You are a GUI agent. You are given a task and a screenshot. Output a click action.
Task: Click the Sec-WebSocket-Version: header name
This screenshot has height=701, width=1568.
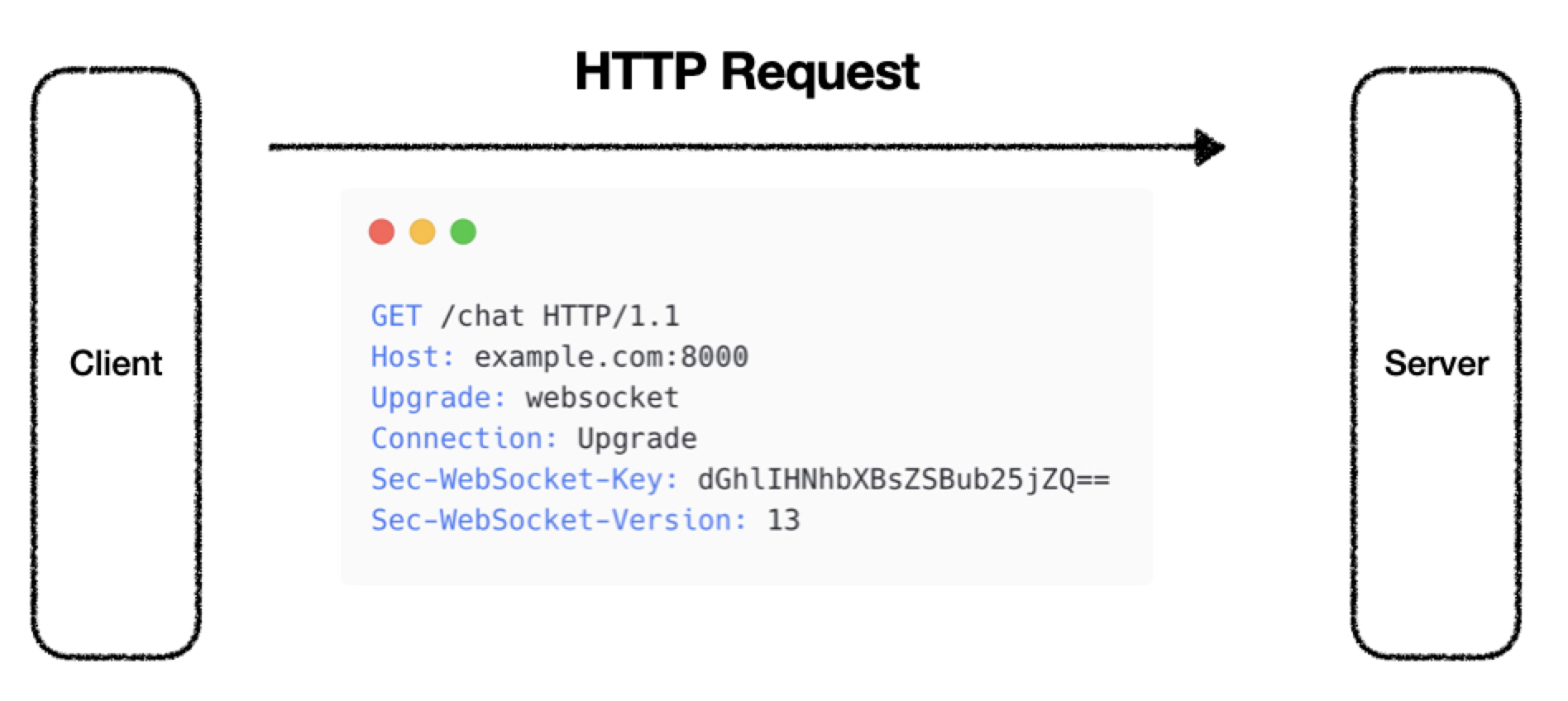558,520
